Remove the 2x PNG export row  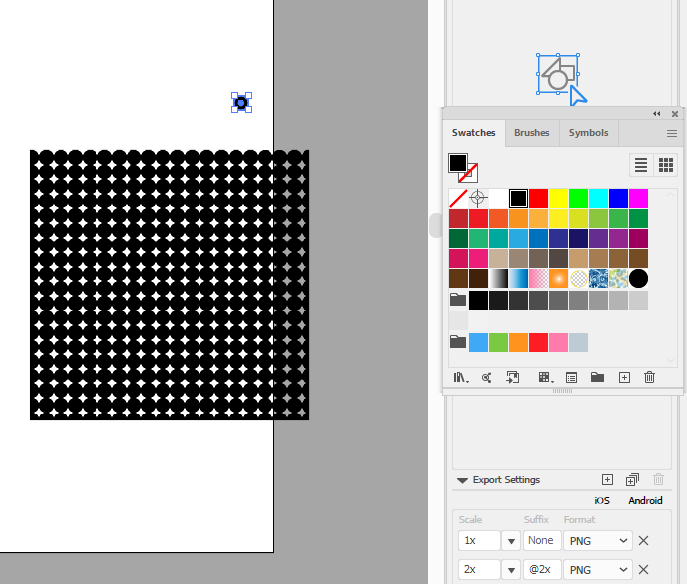pos(643,570)
